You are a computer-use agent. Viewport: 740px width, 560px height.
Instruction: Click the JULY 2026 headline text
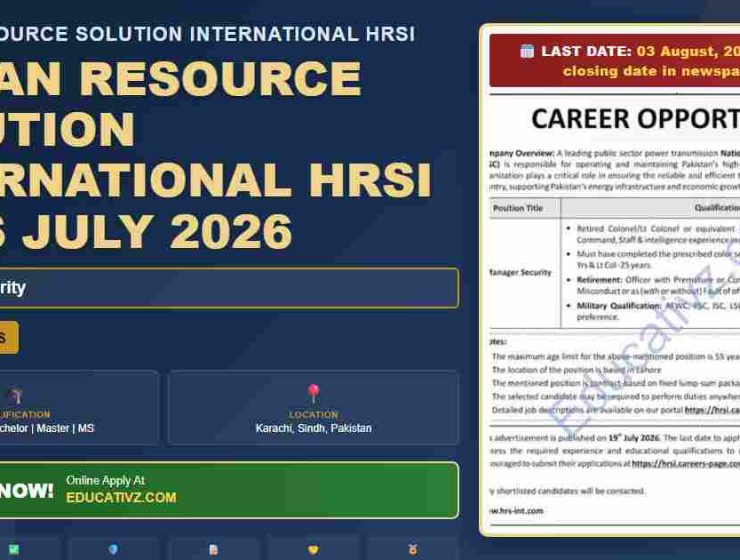(157, 232)
